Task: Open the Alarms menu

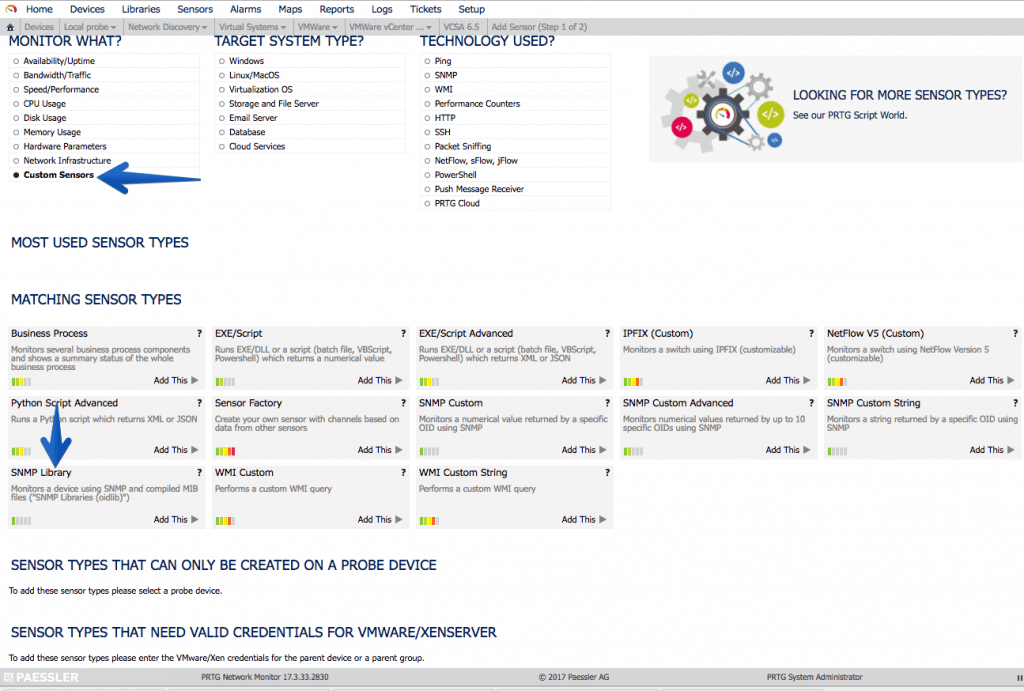Action: click(246, 9)
